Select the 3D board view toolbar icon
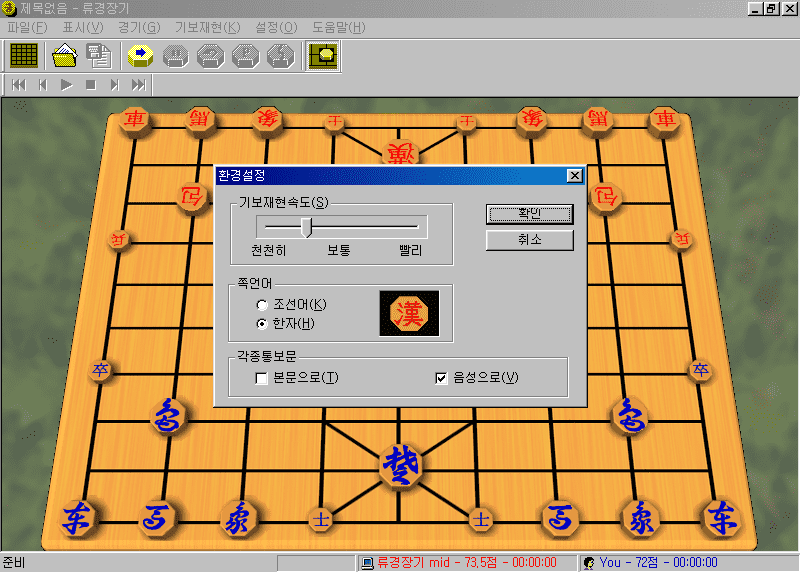 (x=322, y=55)
